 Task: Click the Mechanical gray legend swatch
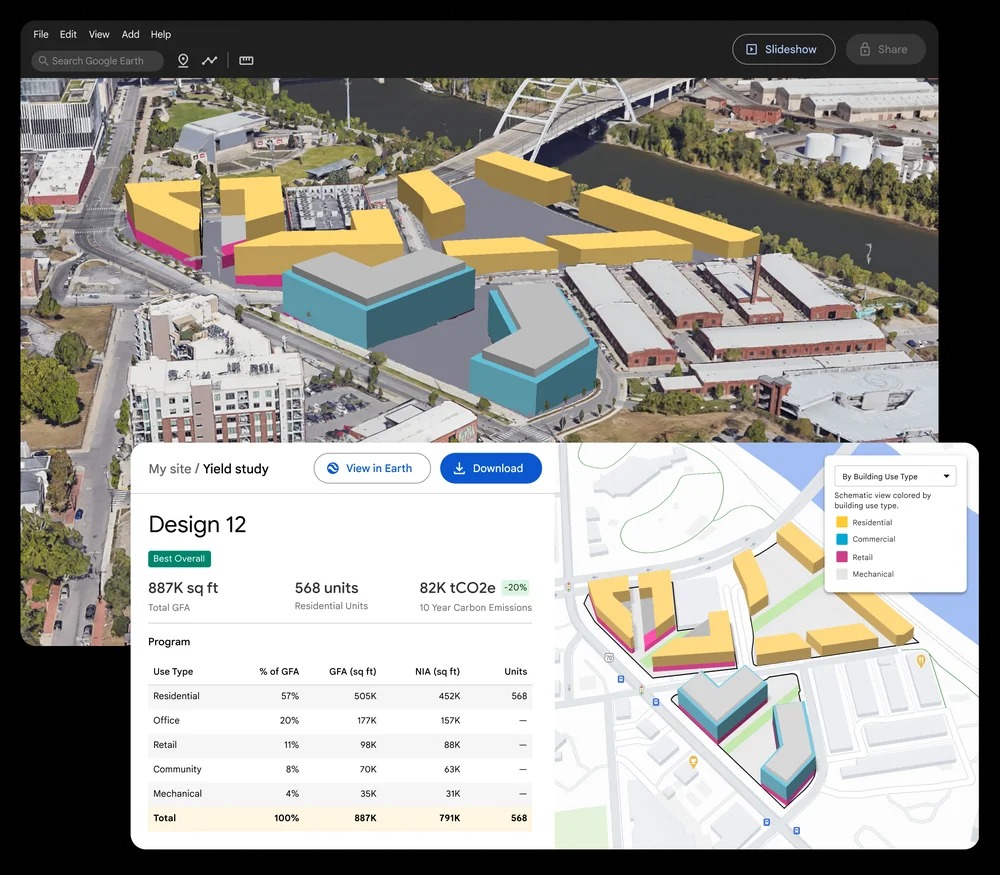click(842, 574)
